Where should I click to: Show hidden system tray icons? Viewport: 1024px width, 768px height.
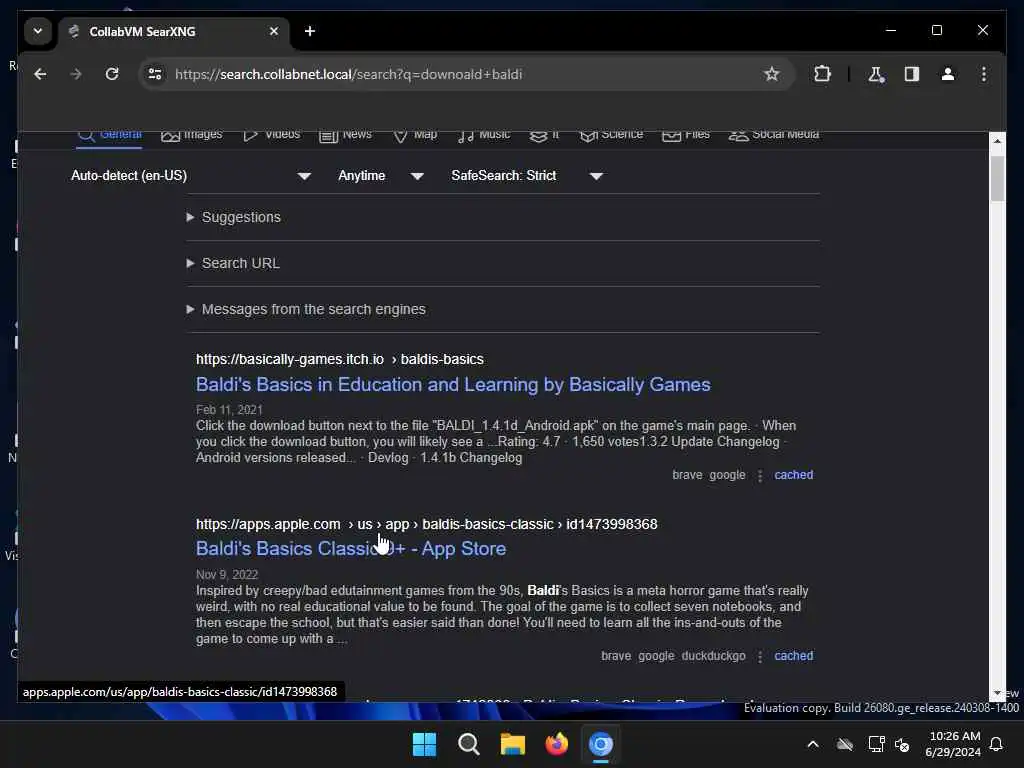click(x=813, y=744)
